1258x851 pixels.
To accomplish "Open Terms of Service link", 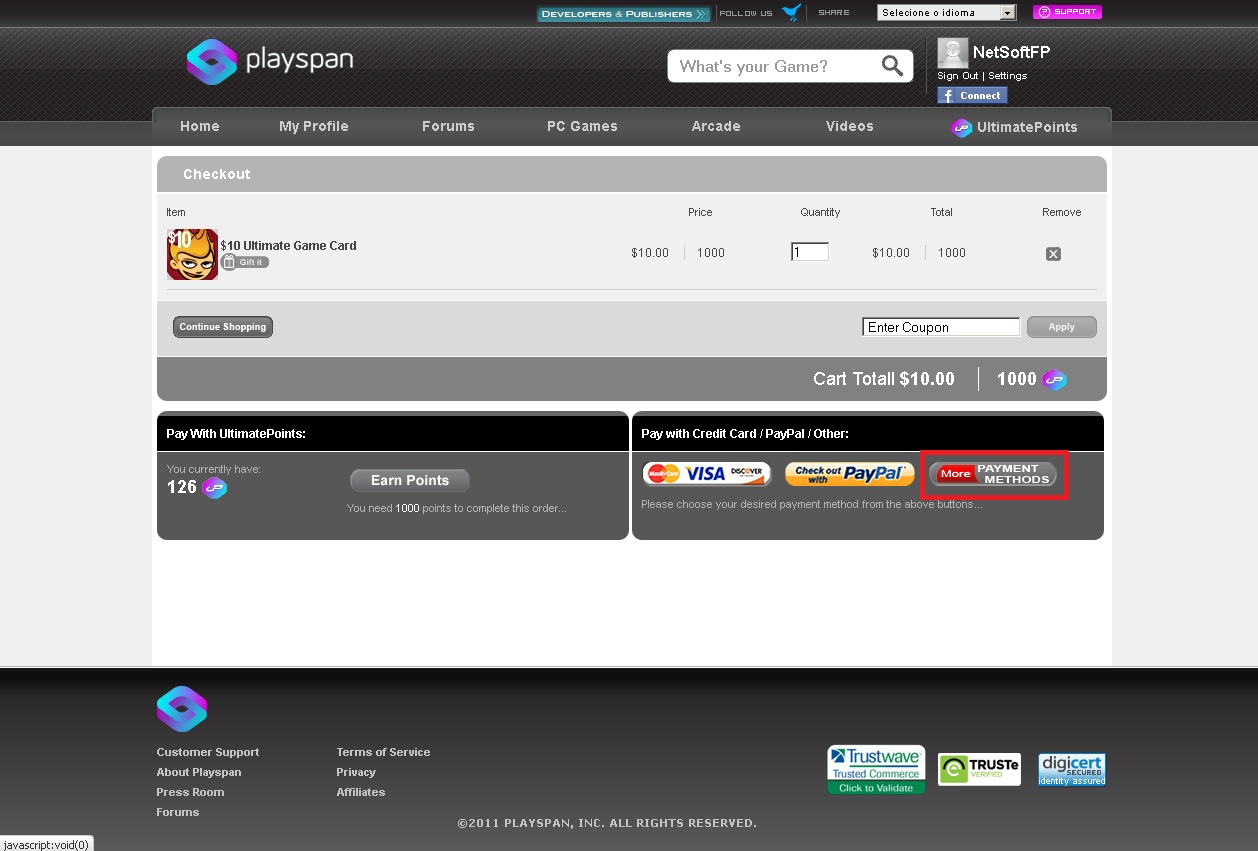I will (x=383, y=752).
